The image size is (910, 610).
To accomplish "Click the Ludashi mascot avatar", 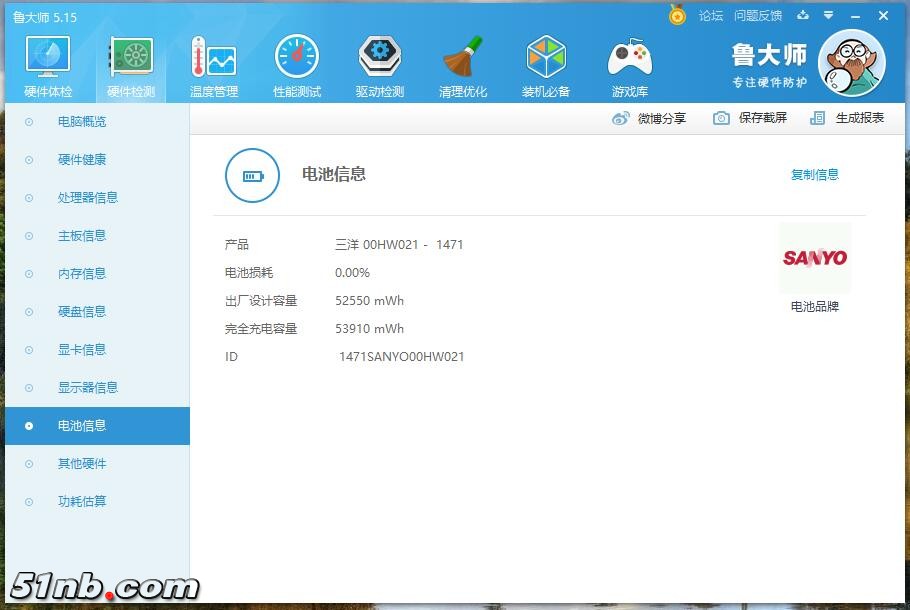I will (x=851, y=62).
